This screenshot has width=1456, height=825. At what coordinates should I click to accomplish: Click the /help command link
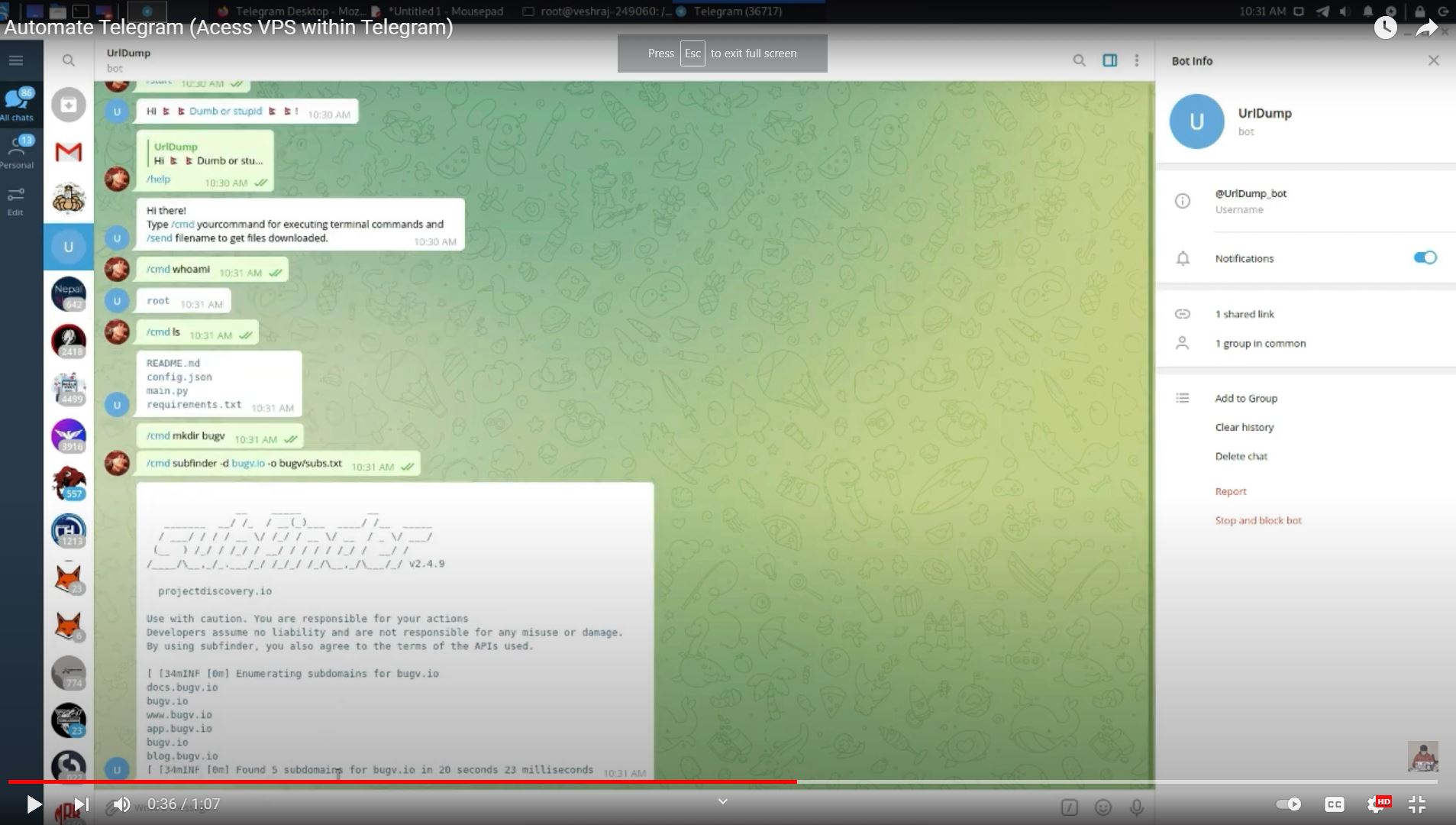pyautogui.click(x=158, y=180)
